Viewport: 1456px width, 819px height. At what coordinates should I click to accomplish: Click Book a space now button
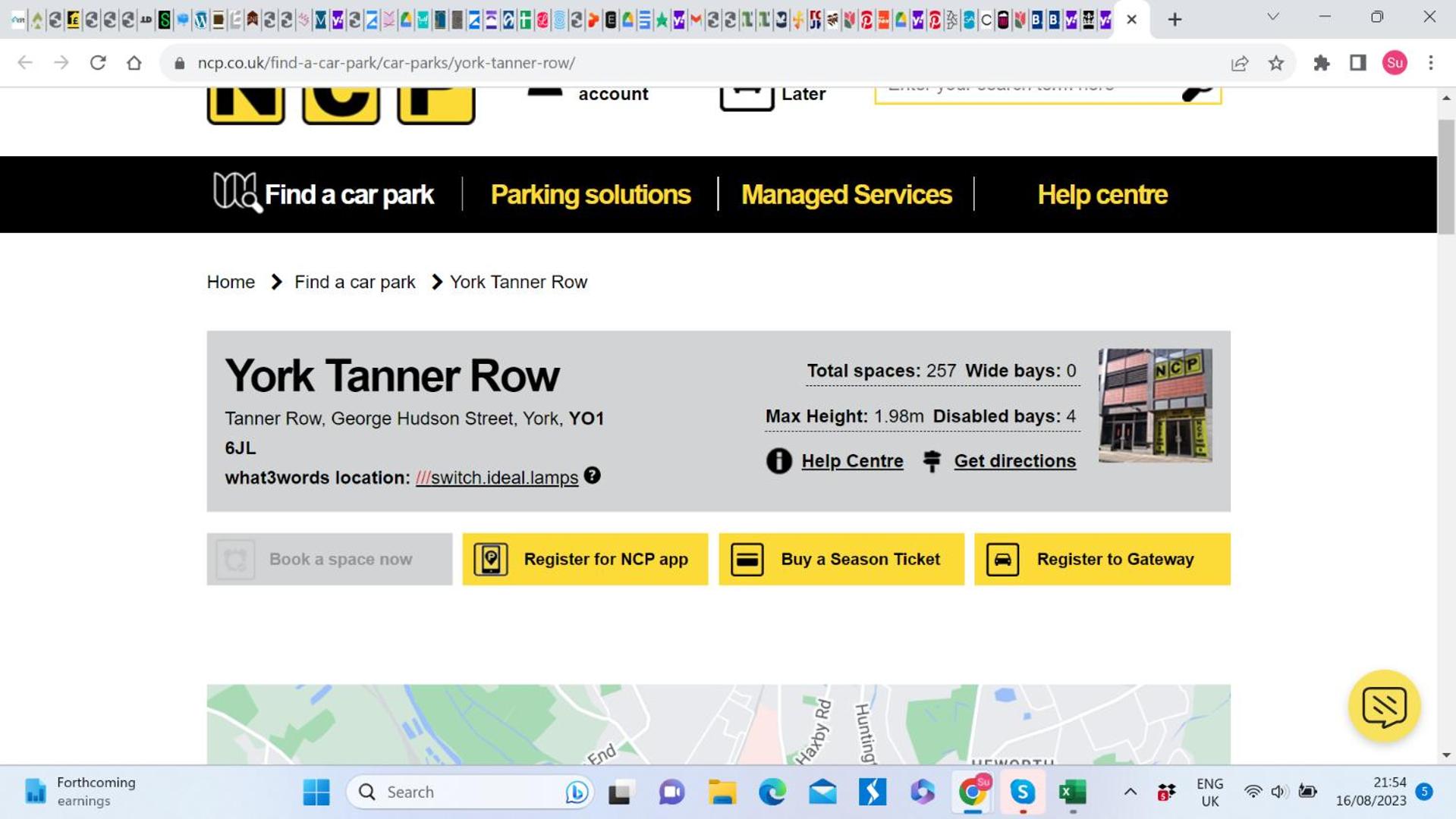pyautogui.click(x=329, y=560)
